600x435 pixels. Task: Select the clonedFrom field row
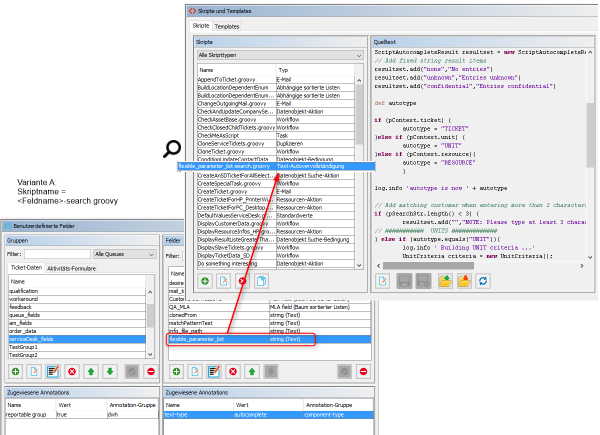(269, 315)
